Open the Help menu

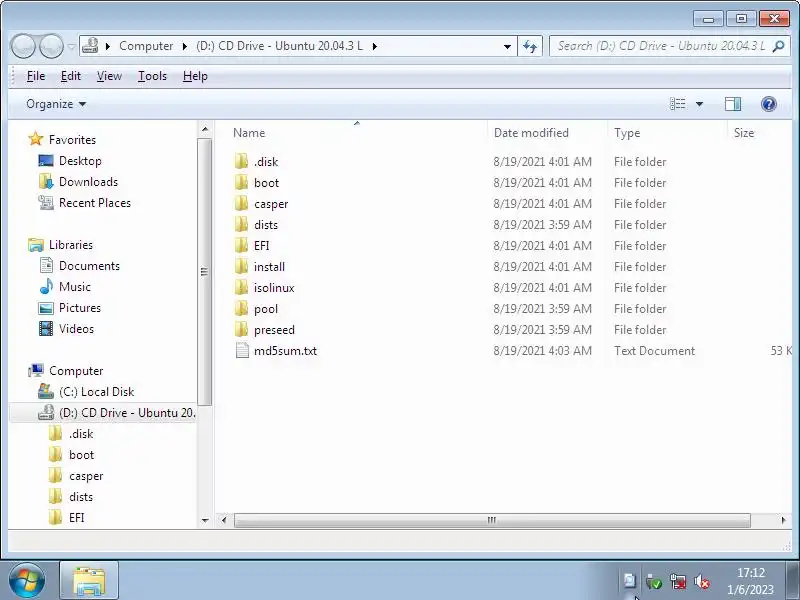click(x=195, y=76)
